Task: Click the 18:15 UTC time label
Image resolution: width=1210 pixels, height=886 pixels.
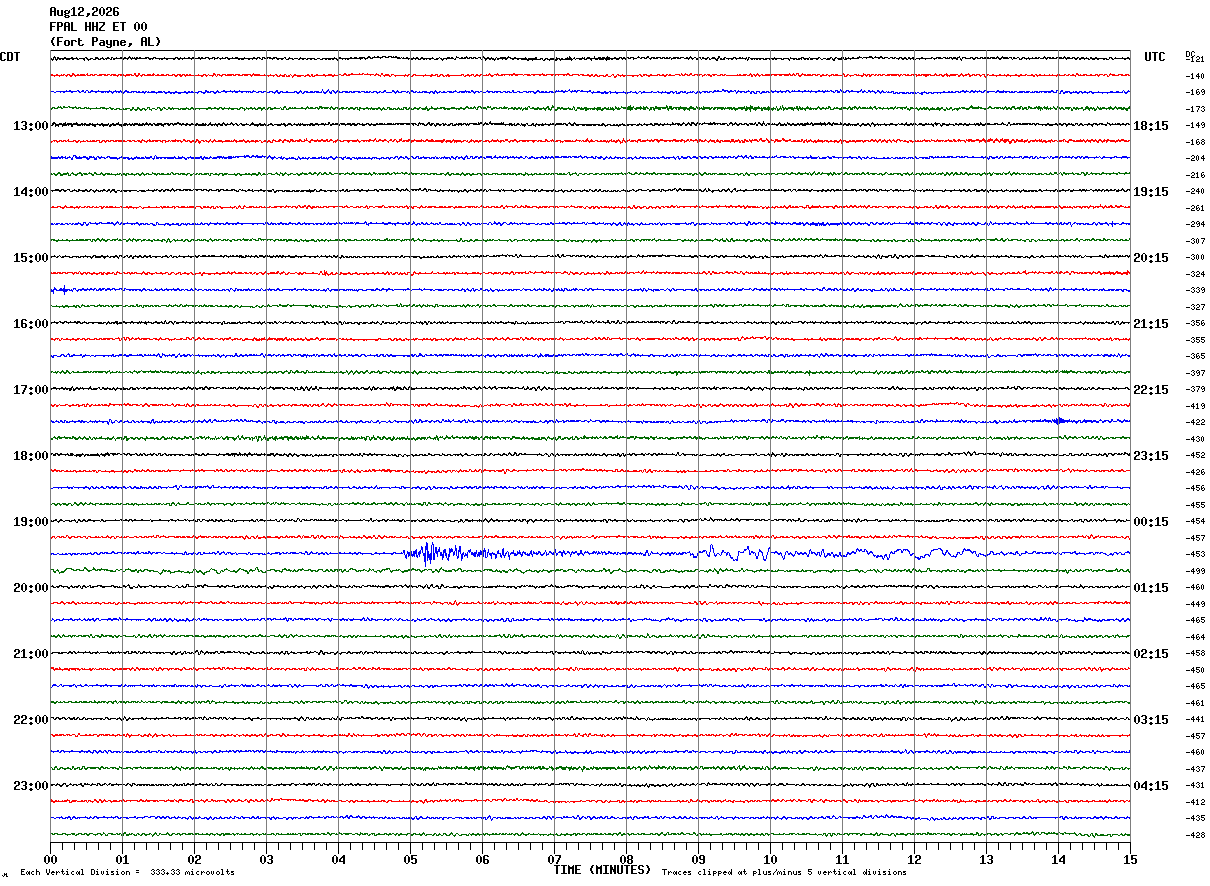Action: click(x=1151, y=126)
